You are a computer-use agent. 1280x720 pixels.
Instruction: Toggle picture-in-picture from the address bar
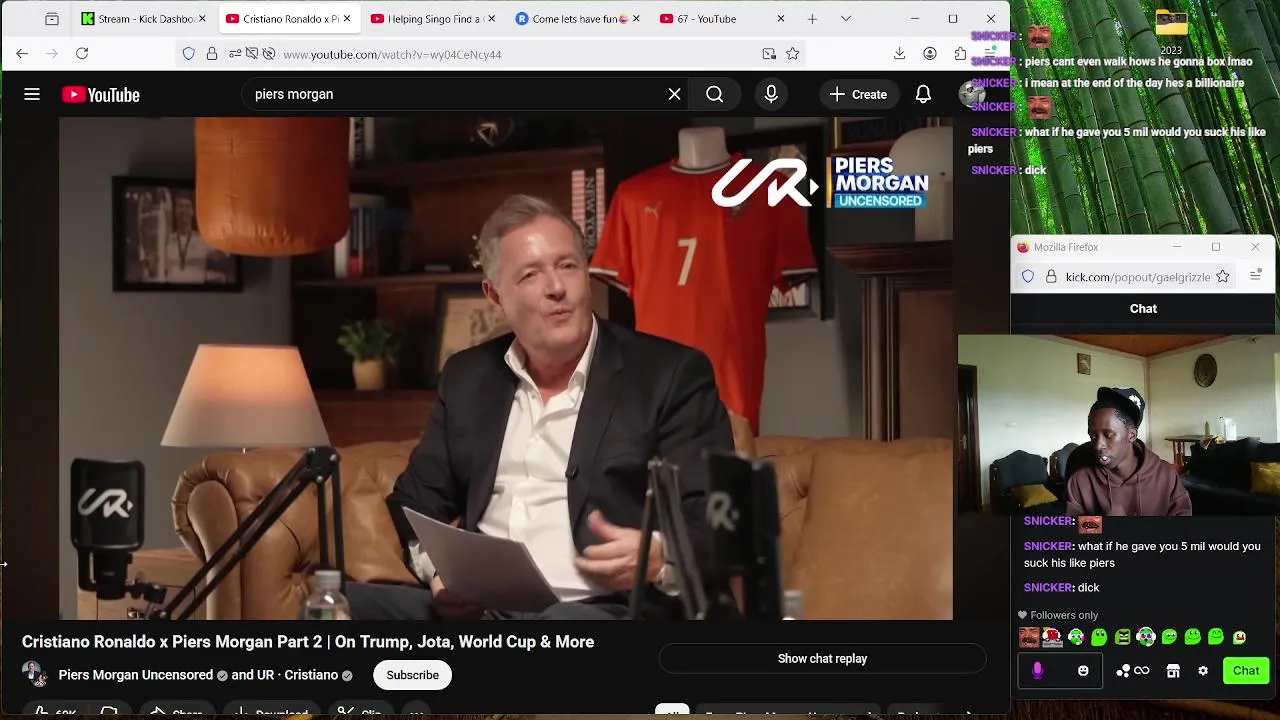coord(769,54)
